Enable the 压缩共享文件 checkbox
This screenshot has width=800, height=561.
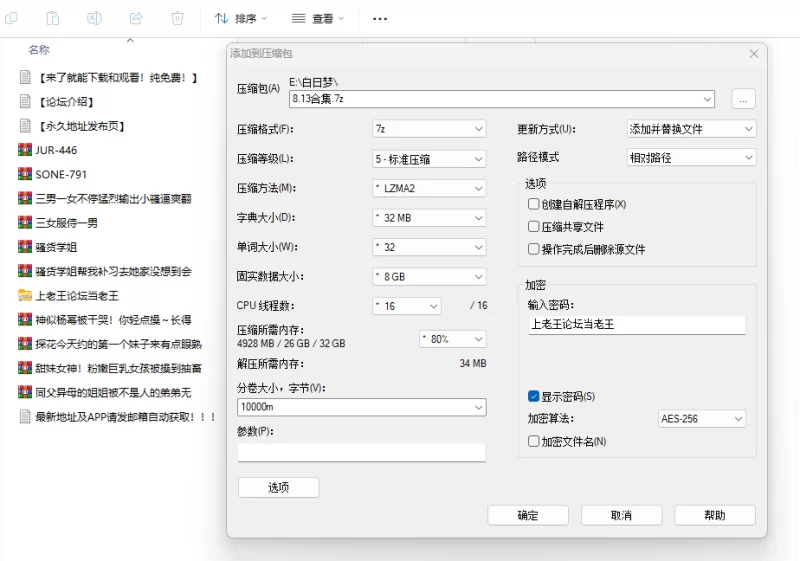click(533, 226)
